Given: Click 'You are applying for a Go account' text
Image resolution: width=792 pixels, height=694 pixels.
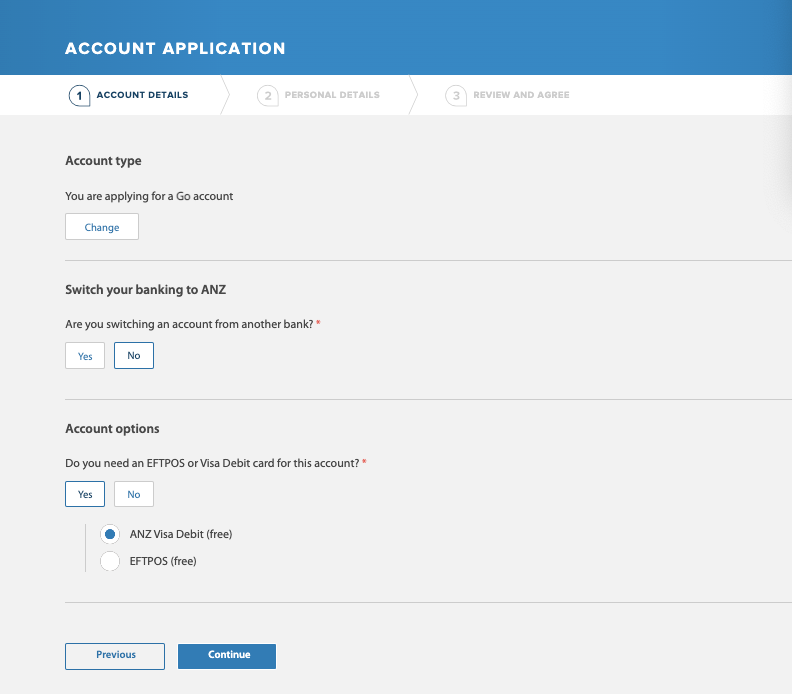Looking at the screenshot, I should click(149, 196).
